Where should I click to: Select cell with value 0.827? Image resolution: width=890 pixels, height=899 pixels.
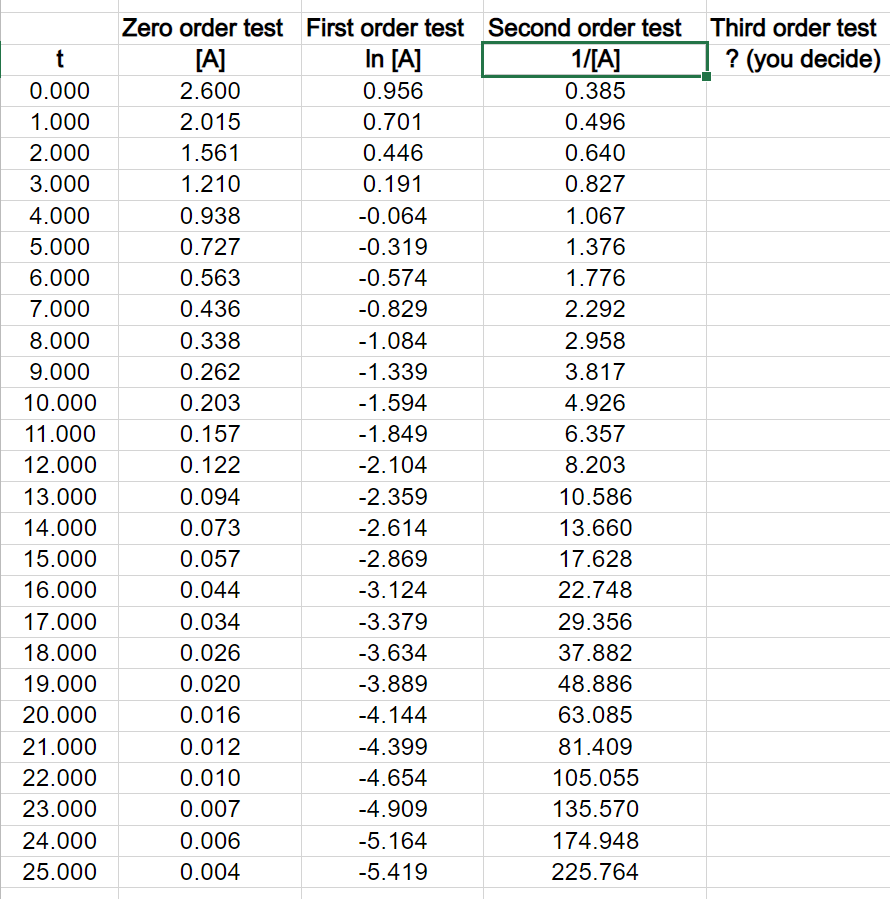(x=595, y=185)
